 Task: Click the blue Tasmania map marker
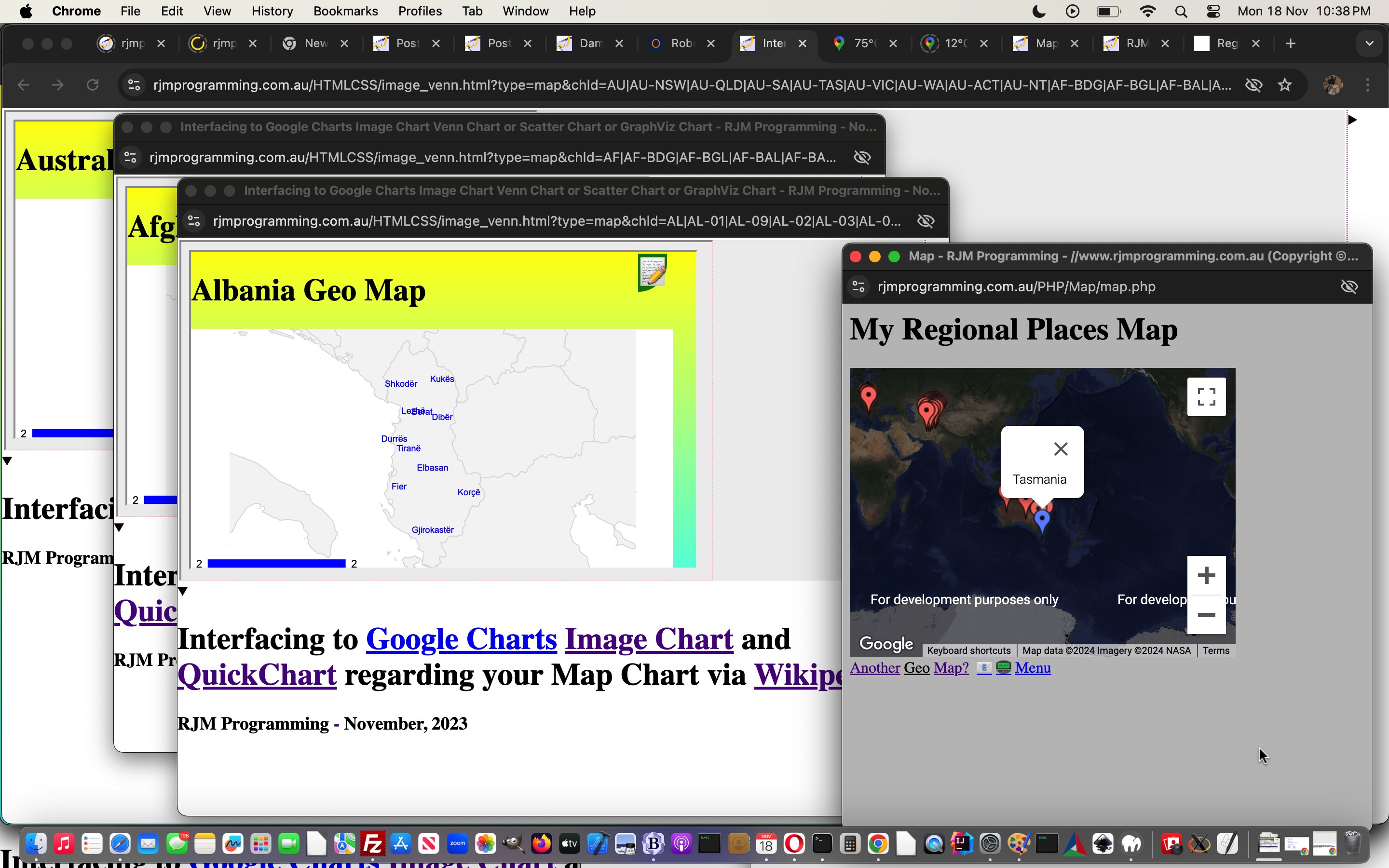[1042, 522]
